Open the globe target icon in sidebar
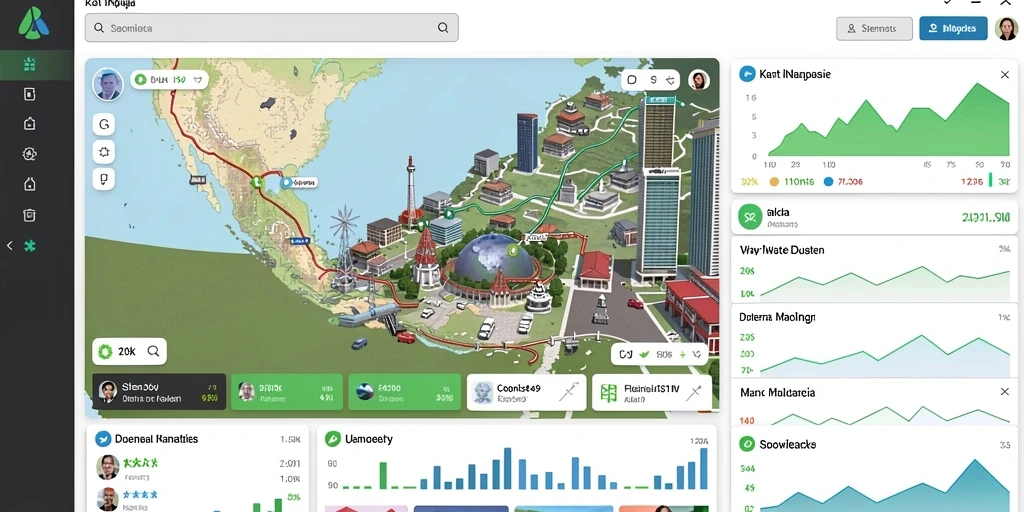1024x512 pixels. pos(29,154)
